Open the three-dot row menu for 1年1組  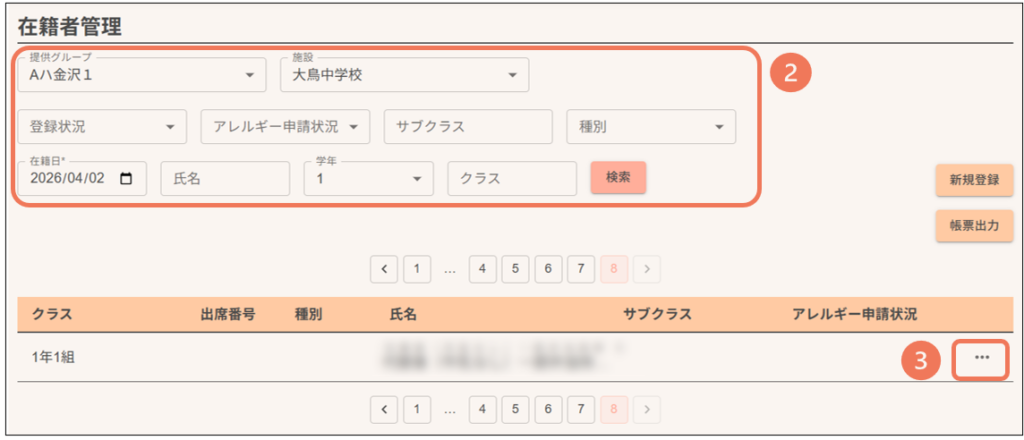click(x=980, y=359)
